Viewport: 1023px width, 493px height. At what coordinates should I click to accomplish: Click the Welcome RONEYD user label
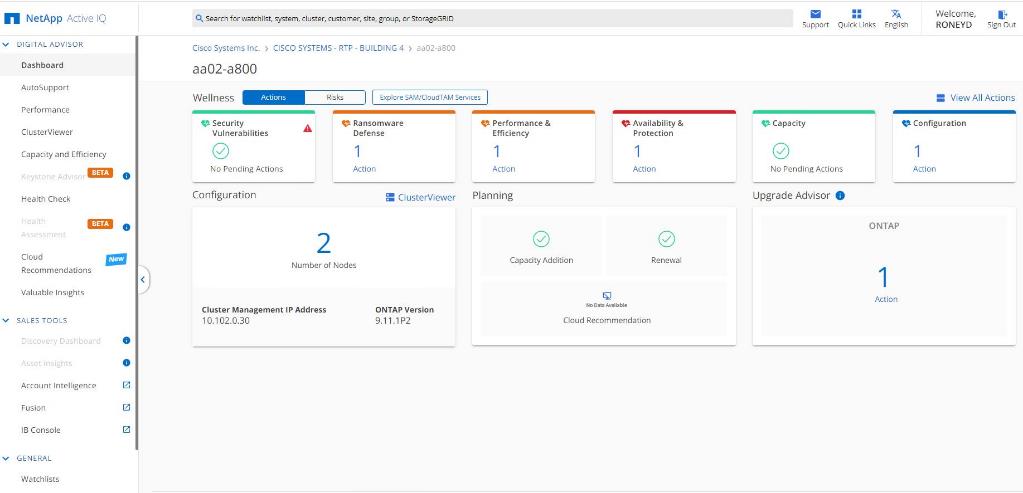coord(955,19)
